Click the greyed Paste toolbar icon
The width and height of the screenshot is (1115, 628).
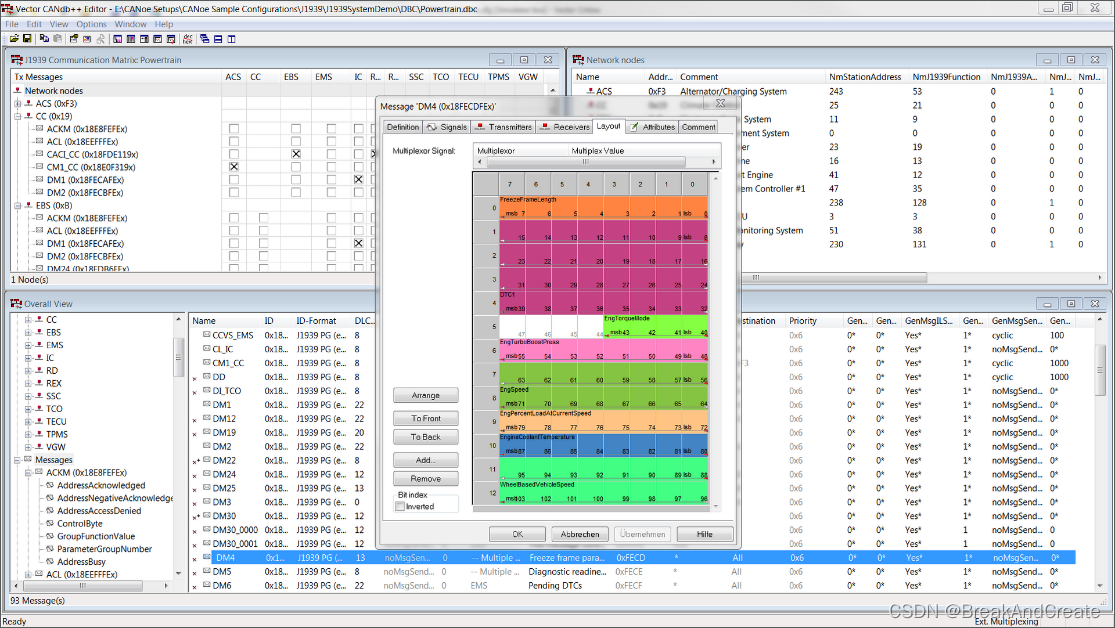(58, 38)
